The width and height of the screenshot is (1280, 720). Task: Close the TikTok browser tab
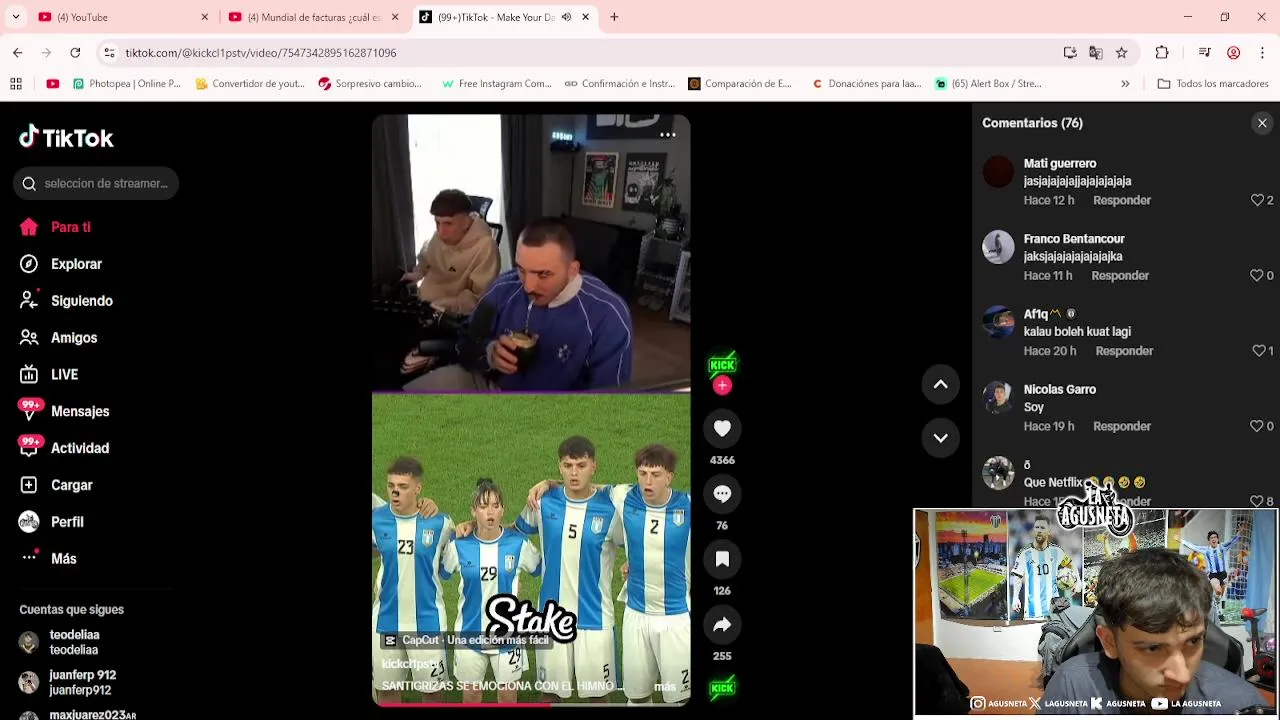tap(585, 17)
